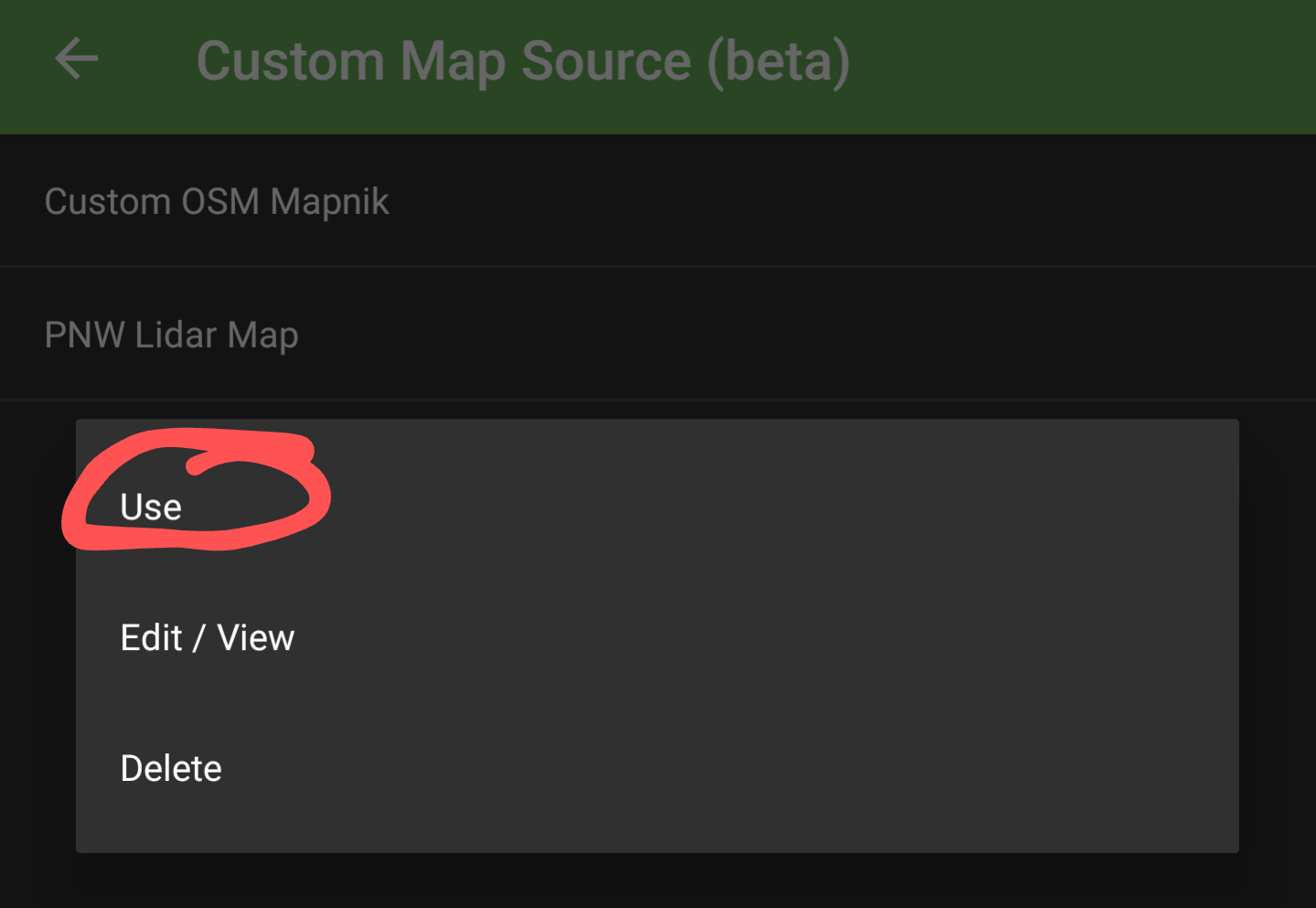
Task: Go back using the header arrow
Action: pyautogui.click(x=77, y=60)
